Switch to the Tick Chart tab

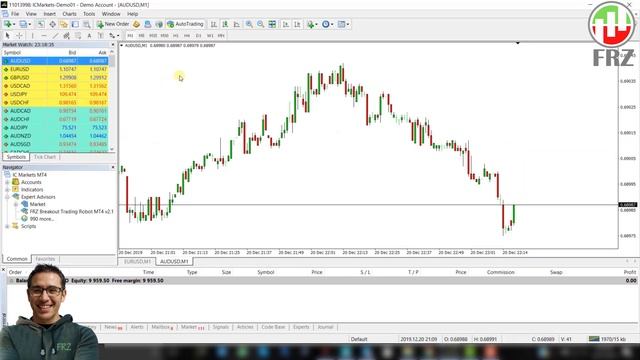[44, 157]
